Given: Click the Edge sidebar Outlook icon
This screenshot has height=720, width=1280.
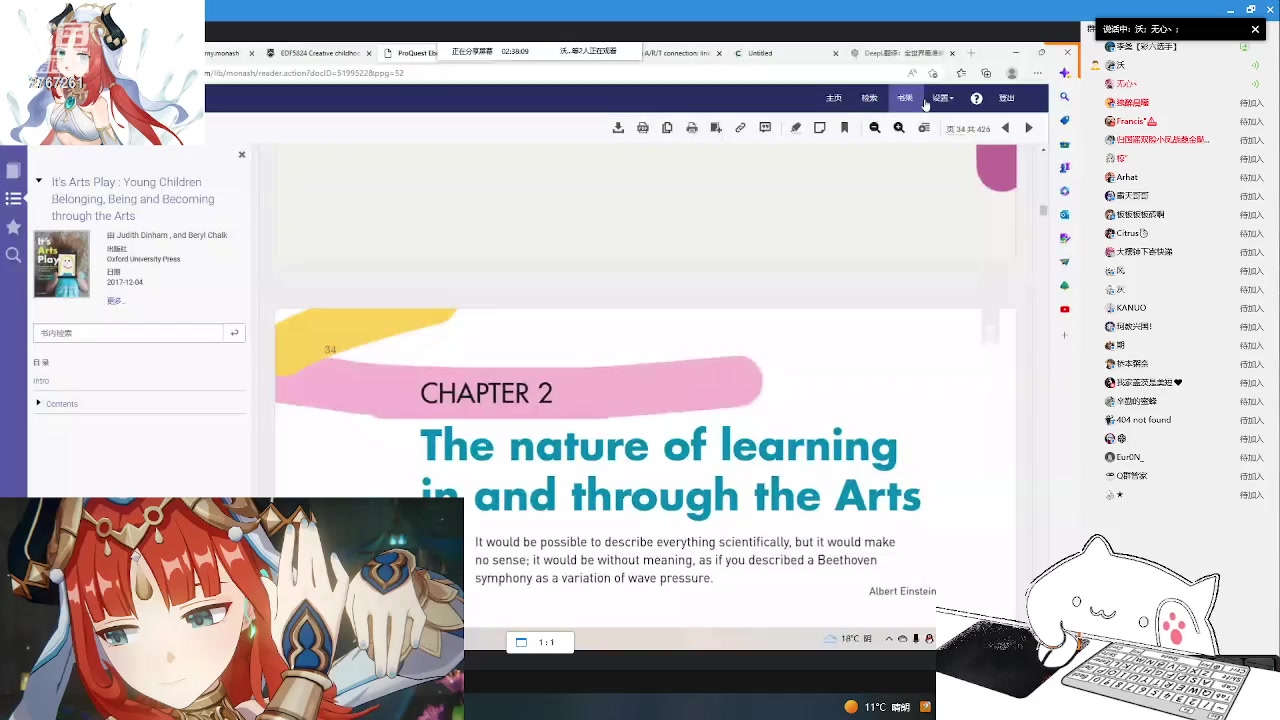Looking at the screenshot, I should tap(1064, 215).
